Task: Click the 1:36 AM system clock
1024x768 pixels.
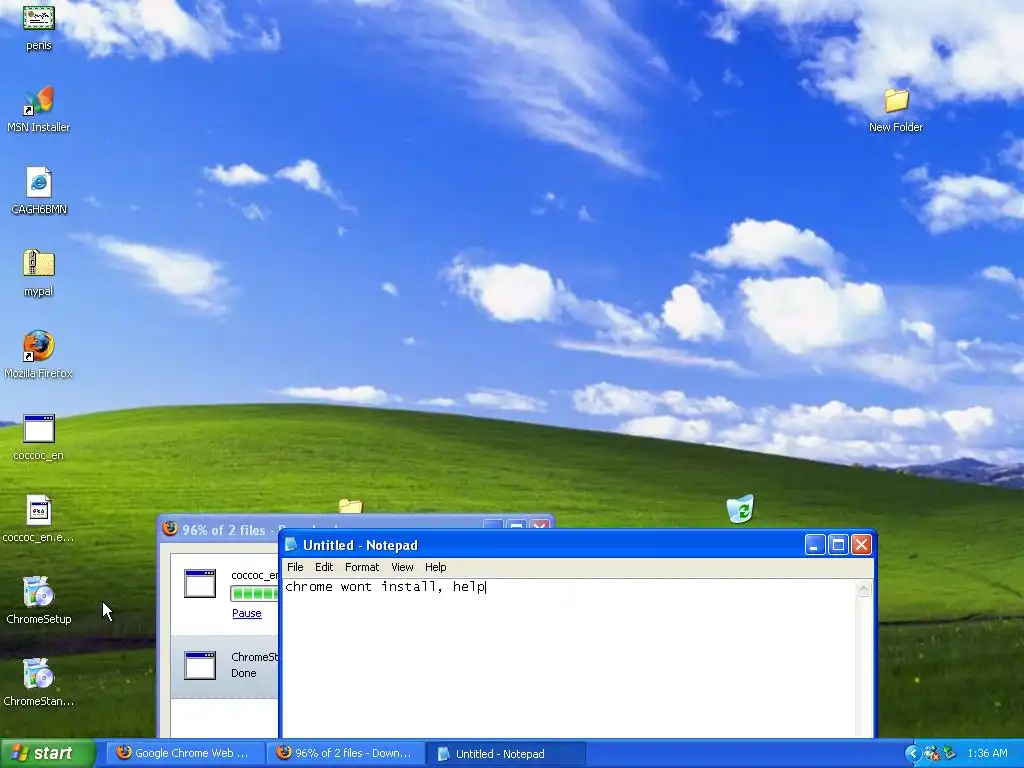Action: (x=987, y=754)
